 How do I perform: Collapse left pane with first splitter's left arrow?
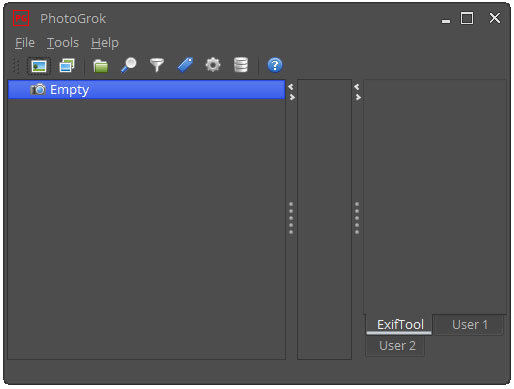(x=291, y=87)
